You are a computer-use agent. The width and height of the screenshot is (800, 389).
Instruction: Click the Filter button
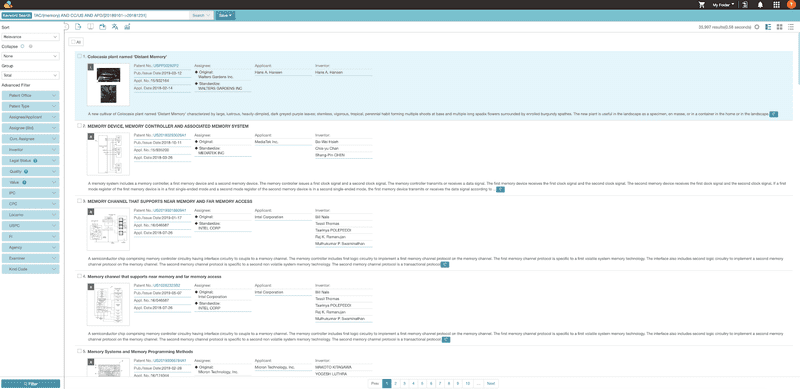point(31,383)
